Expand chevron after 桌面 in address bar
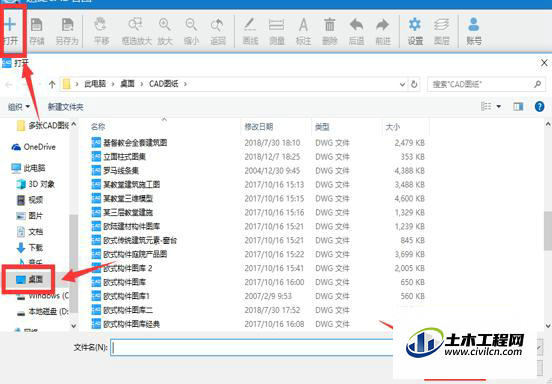The height and width of the screenshot is (384, 552). 142,84
